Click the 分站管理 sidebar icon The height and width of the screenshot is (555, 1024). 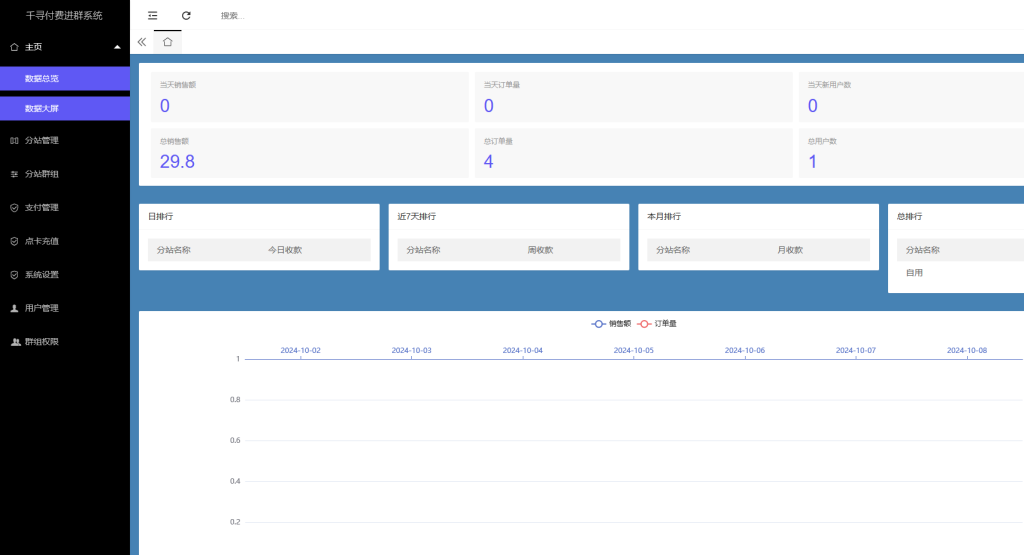14,141
